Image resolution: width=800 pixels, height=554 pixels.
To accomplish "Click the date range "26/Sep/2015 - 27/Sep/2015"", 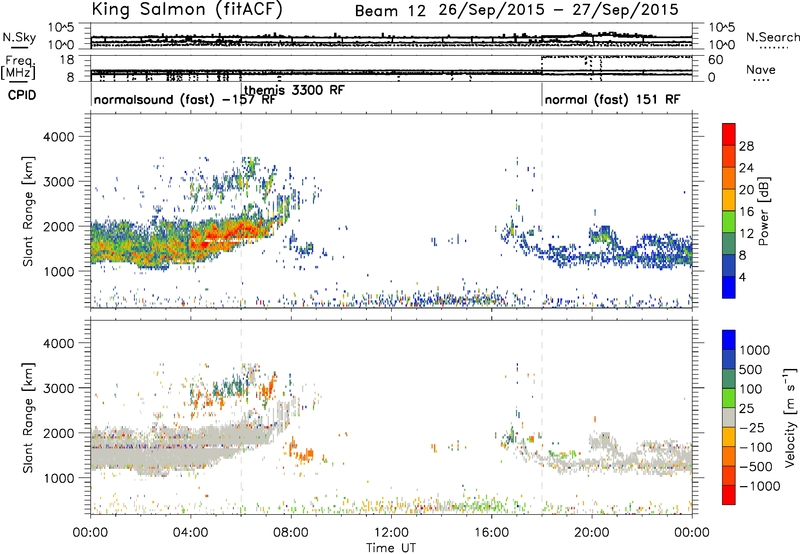I will point(559,10).
